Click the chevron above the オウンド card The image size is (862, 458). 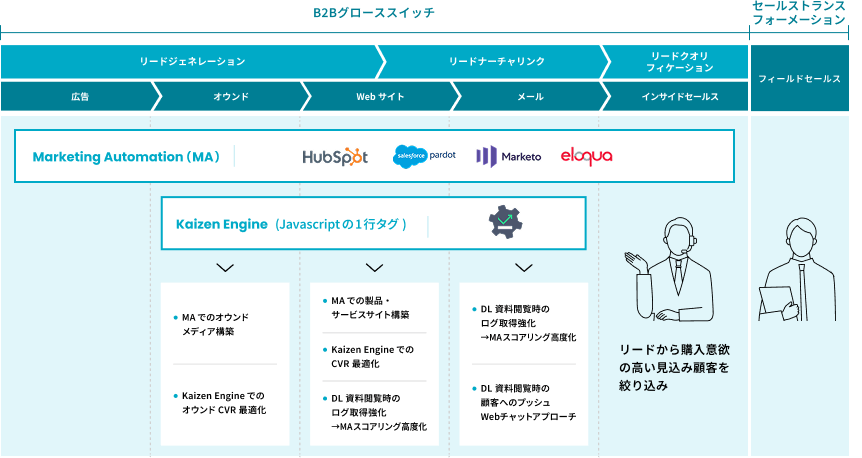click(x=225, y=268)
